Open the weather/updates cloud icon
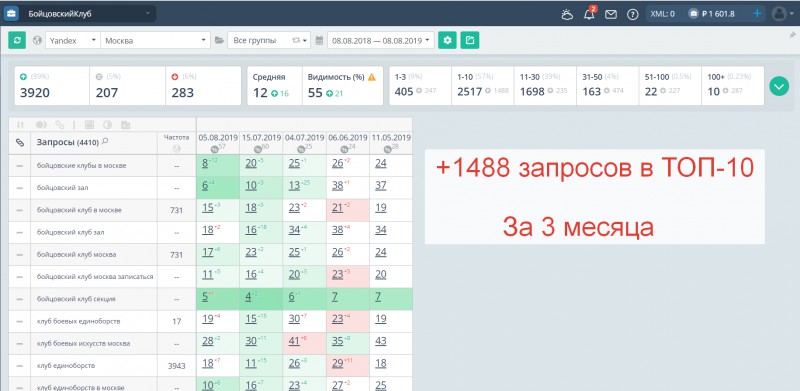Image resolution: width=800 pixels, height=391 pixels. (567, 14)
